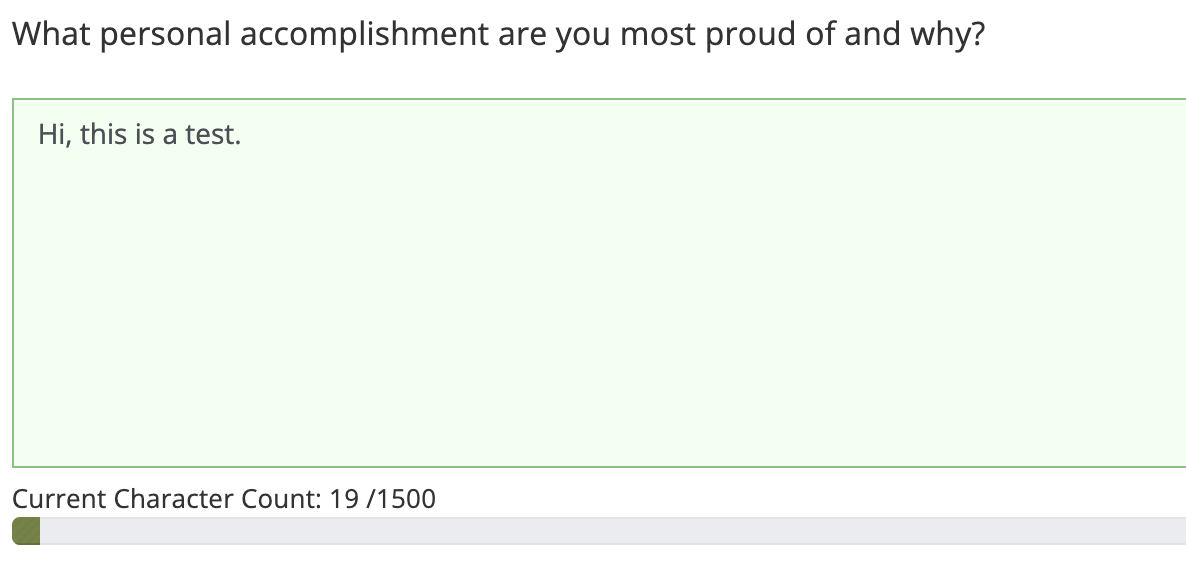1186x580 pixels.
Task: Click the word "this" in the answer text
Action: point(103,135)
